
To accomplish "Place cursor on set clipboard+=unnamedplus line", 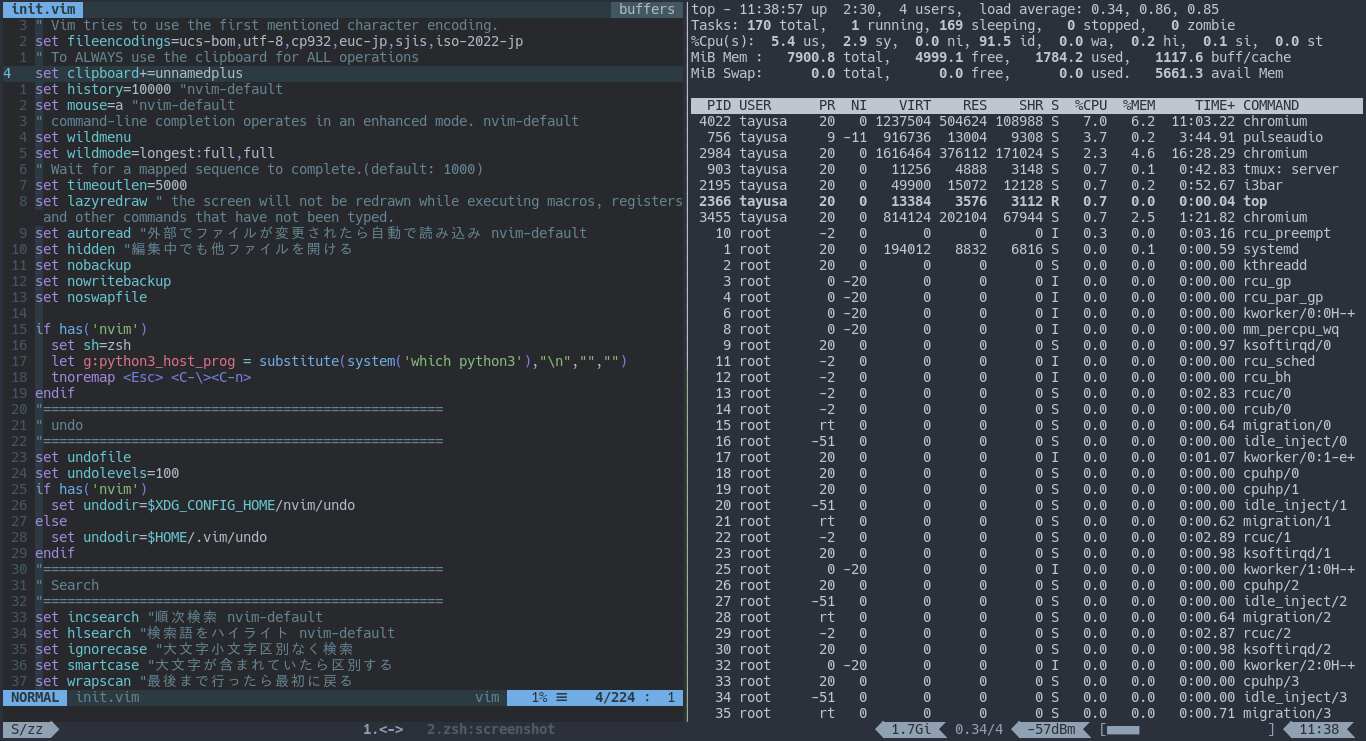I will point(139,73).
